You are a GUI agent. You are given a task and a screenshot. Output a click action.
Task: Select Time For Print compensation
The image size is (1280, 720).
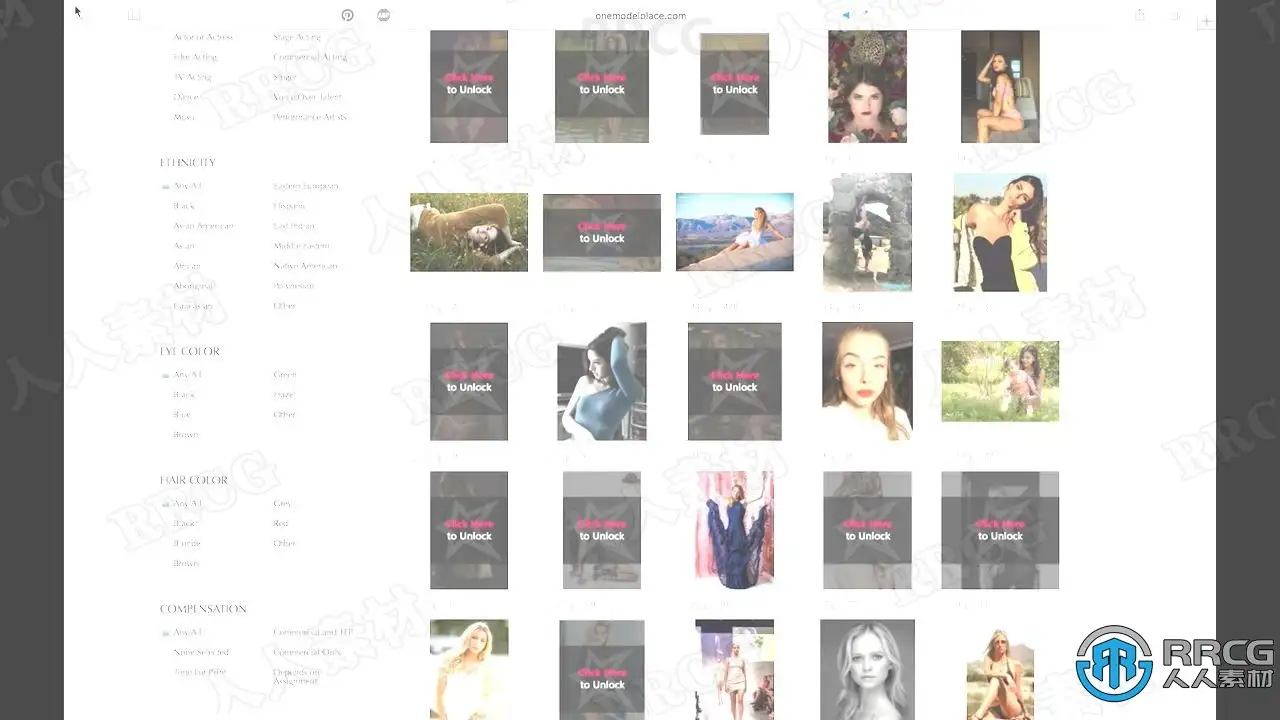[199, 673]
